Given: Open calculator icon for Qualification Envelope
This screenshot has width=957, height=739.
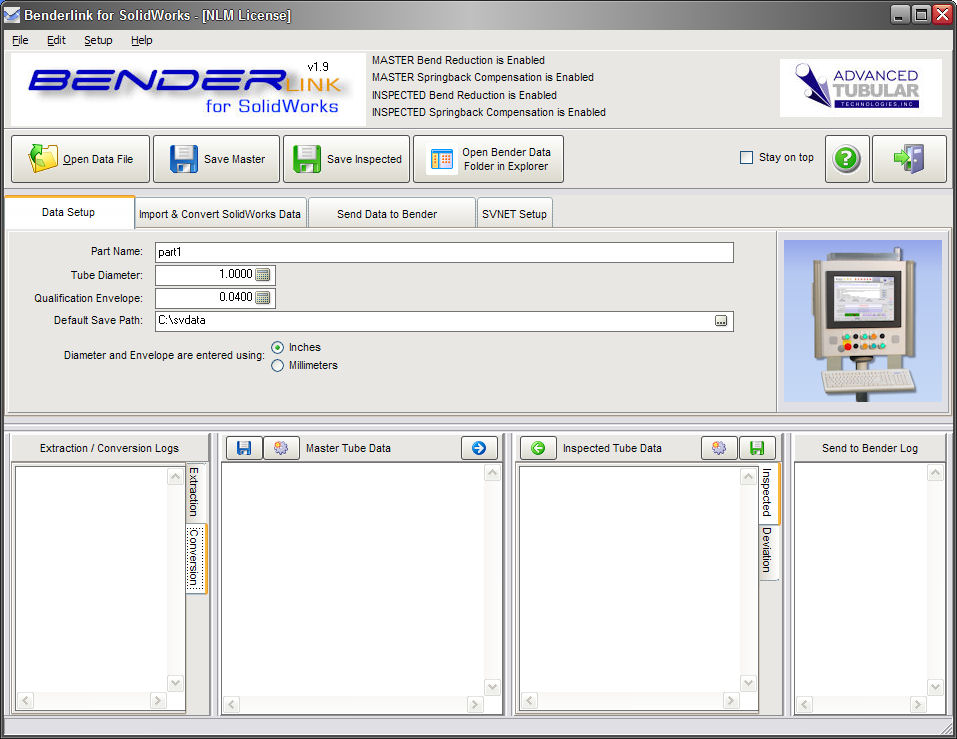Looking at the screenshot, I should pos(262,298).
